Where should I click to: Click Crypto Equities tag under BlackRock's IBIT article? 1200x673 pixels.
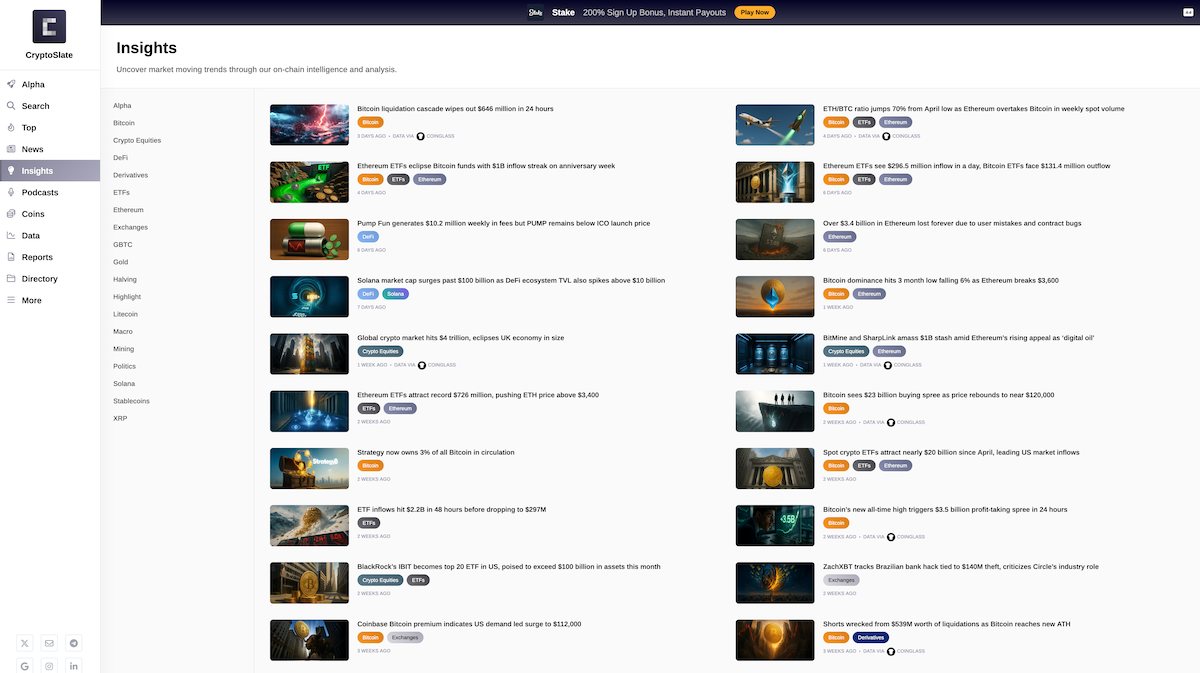click(x=380, y=580)
